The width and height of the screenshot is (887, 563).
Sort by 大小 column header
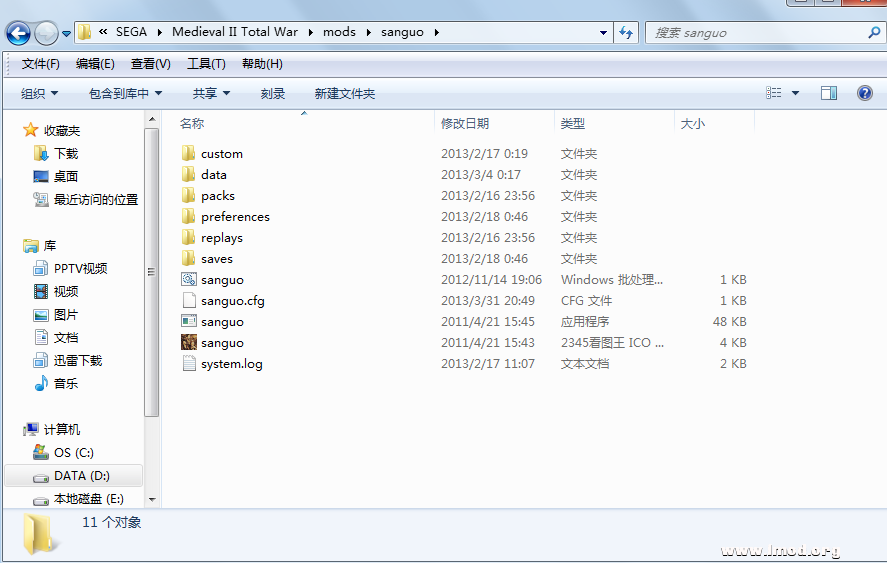click(x=692, y=123)
